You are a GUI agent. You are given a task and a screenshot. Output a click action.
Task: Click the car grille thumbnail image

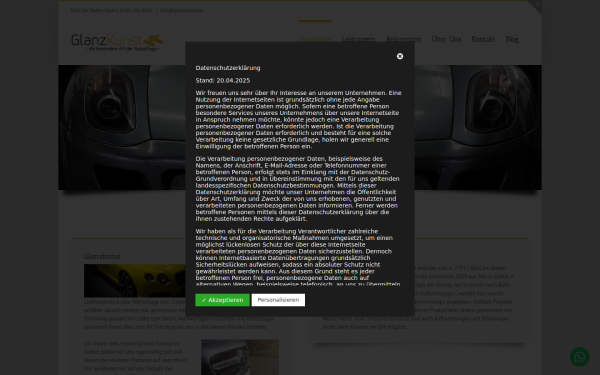[x=240, y=357]
